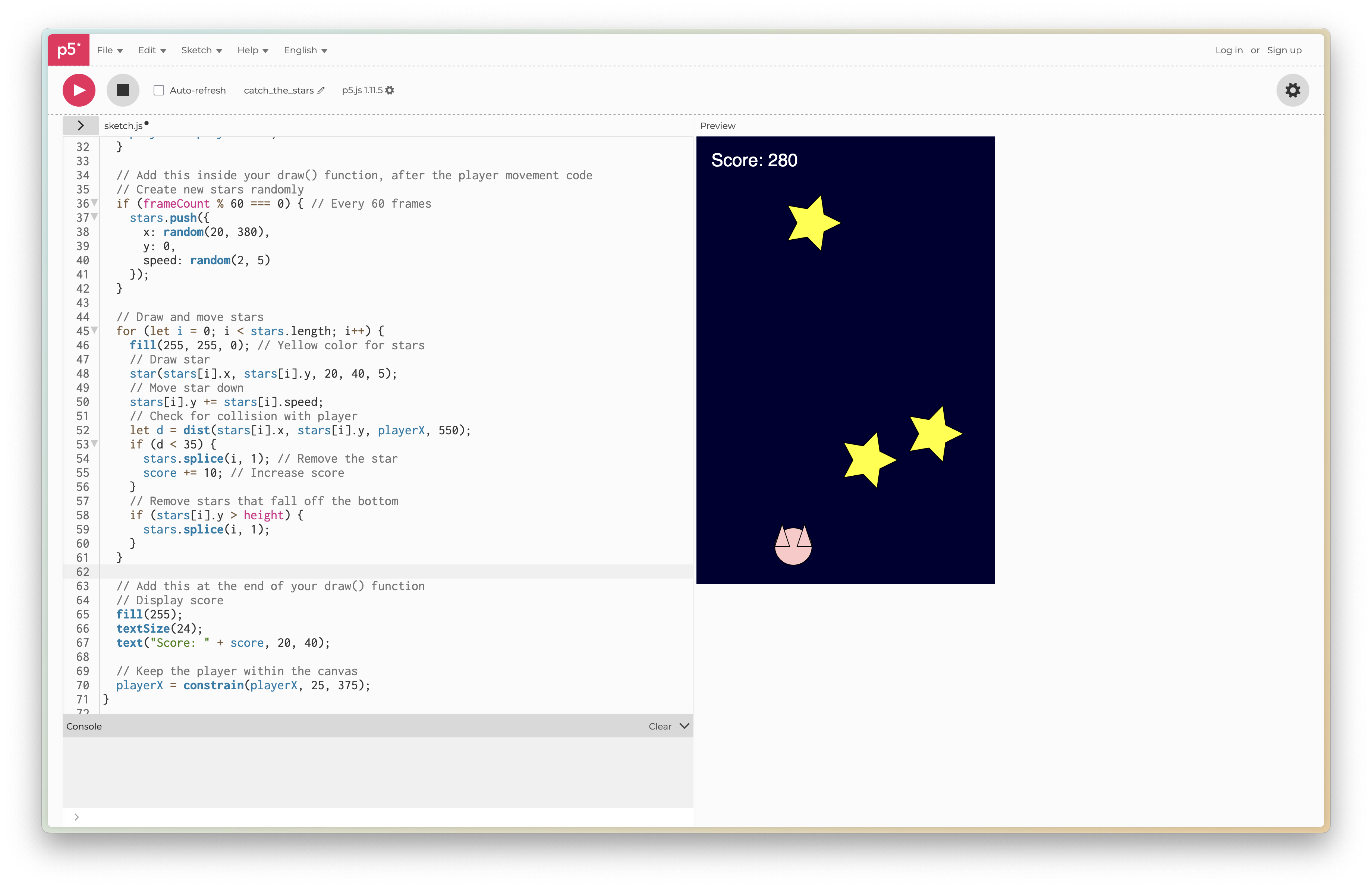This screenshot has height=888, width=1372.
Task: Open the p5.js version settings gear
Action: pos(390,90)
